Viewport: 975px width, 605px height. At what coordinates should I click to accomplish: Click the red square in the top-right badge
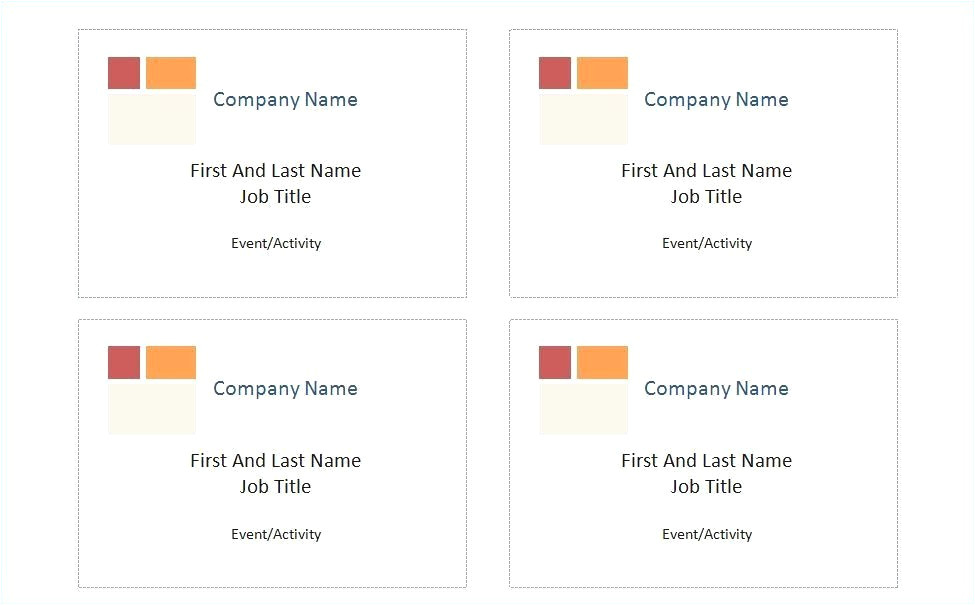click(x=555, y=73)
